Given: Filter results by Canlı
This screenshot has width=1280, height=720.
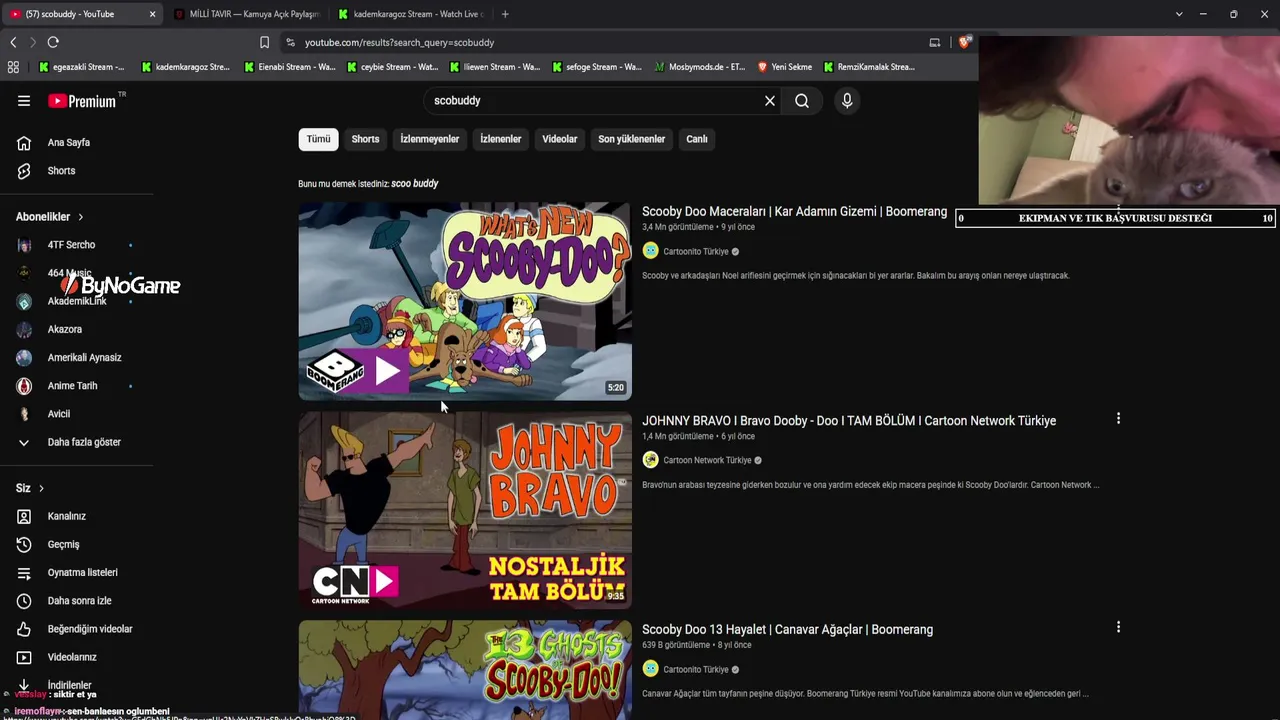Looking at the screenshot, I should tap(697, 139).
